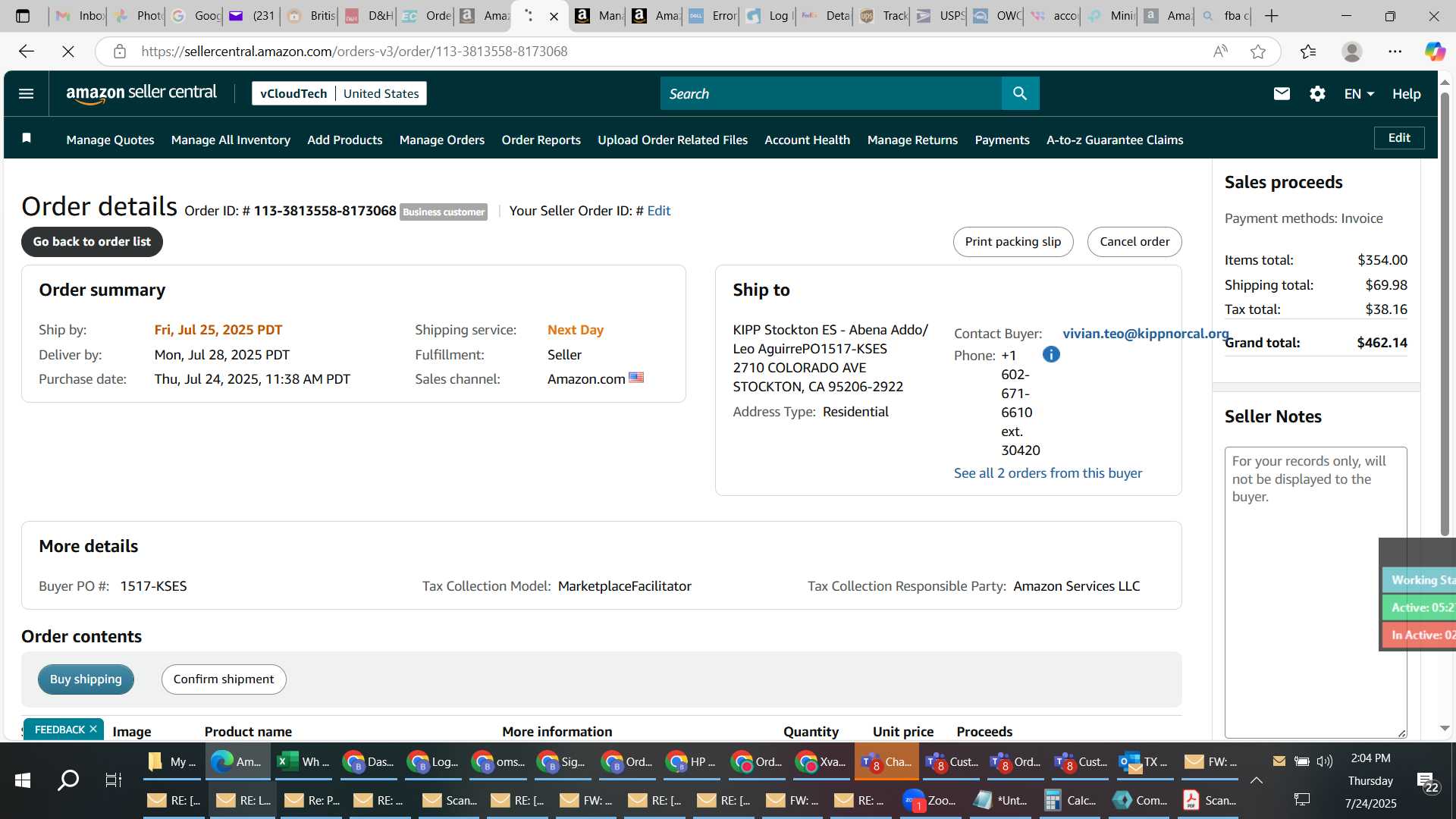Screen dimensions: 1456x819
Task: Open Account Health menu item
Action: 807,140
